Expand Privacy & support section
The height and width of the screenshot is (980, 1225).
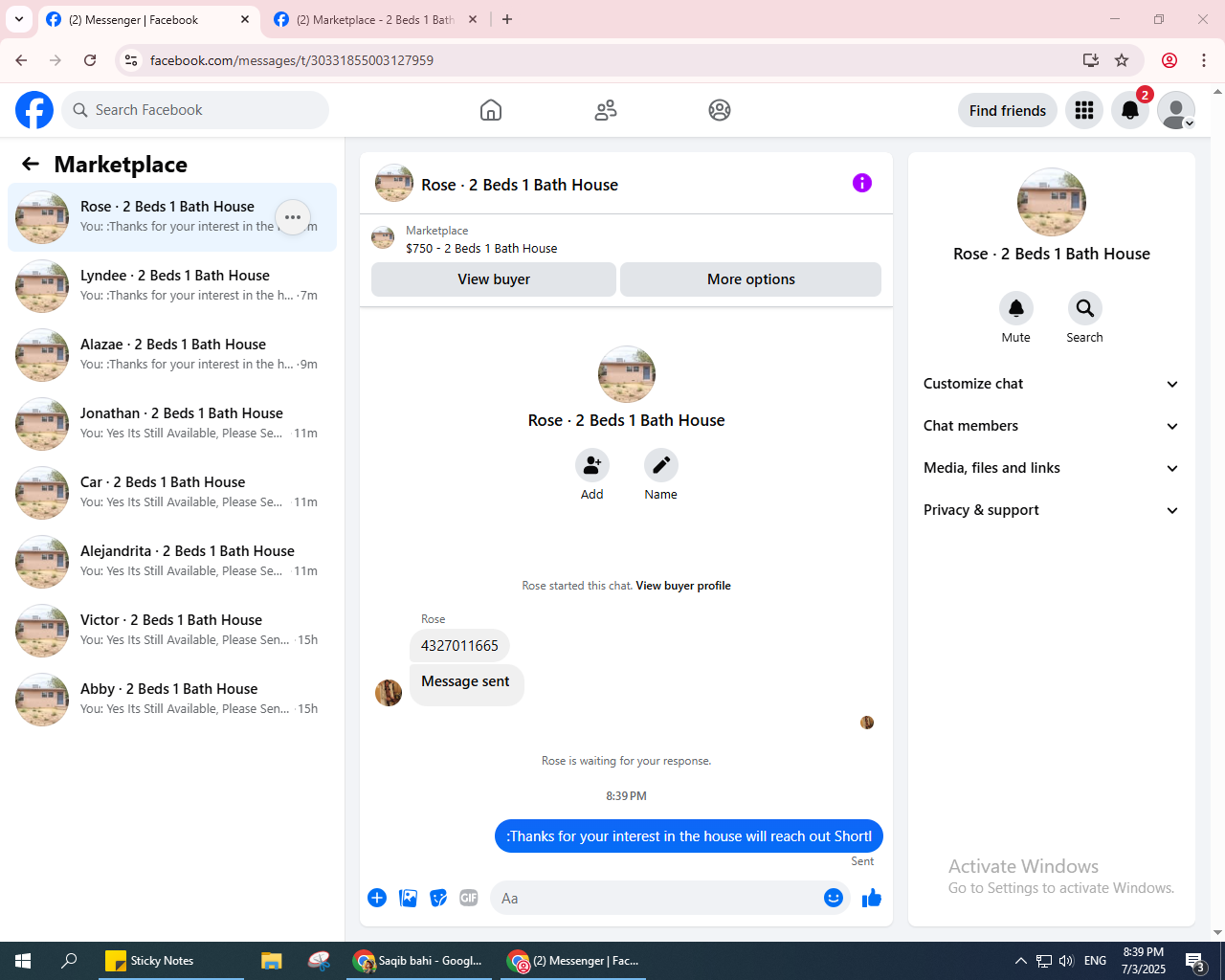(1051, 510)
